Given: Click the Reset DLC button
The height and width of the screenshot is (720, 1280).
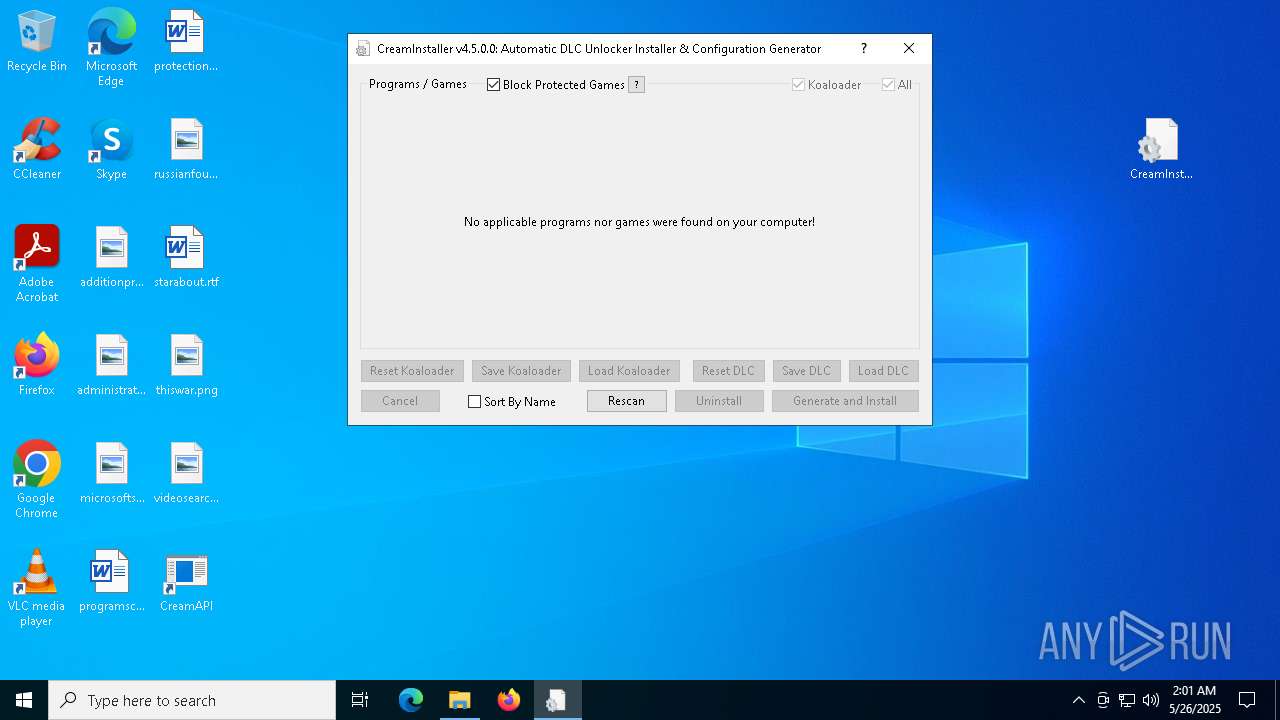Looking at the screenshot, I should 728,371.
